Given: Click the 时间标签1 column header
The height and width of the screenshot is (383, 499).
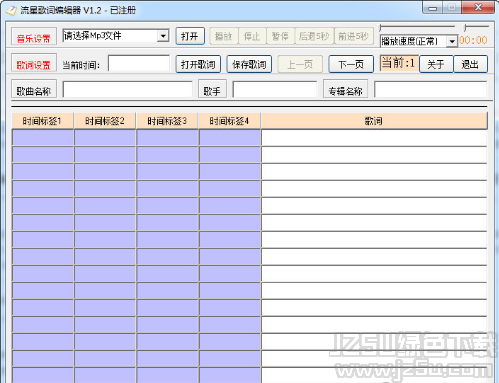Looking at the screenshot, I should 42,121.
